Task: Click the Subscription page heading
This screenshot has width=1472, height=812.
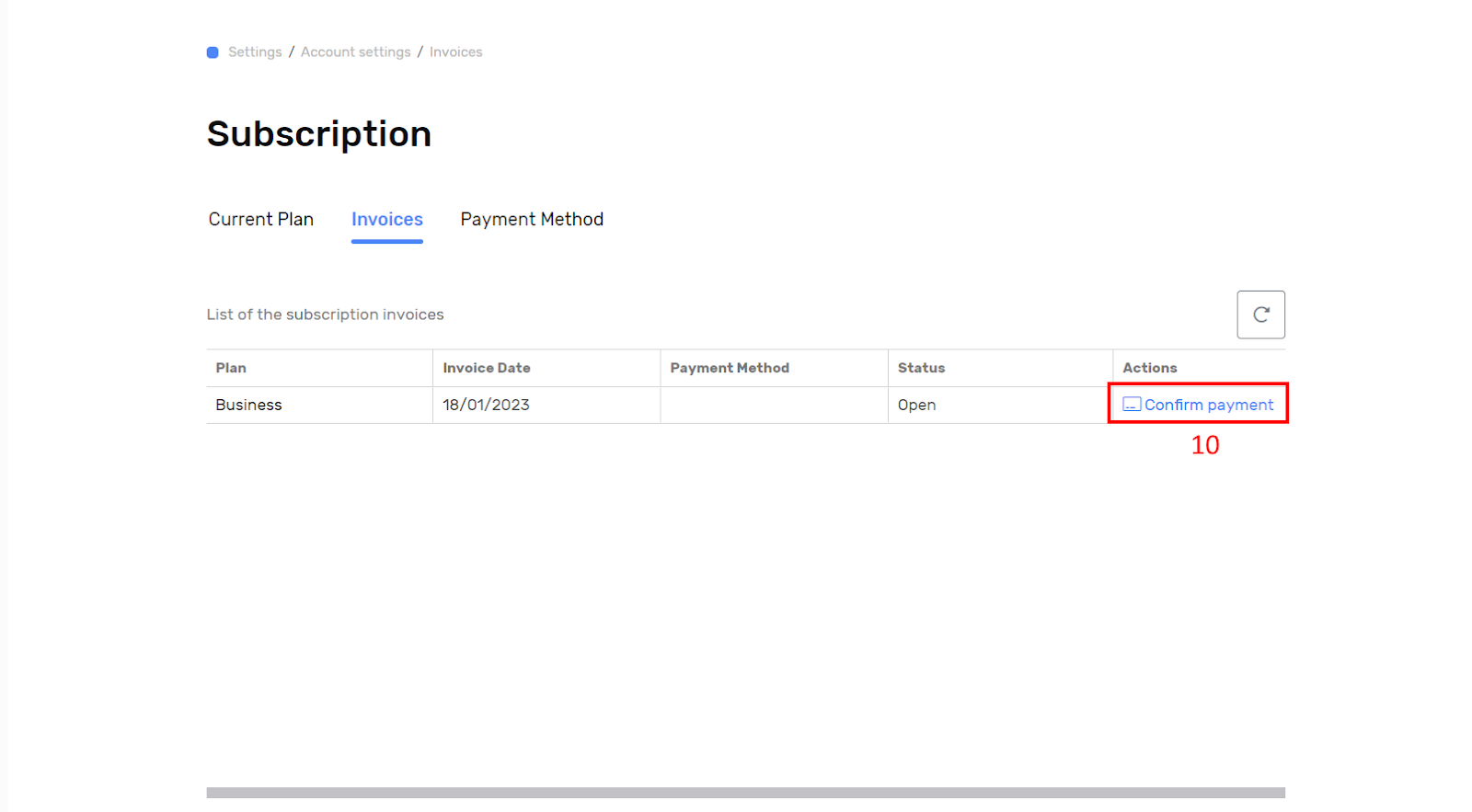Action: click(319, 134)
